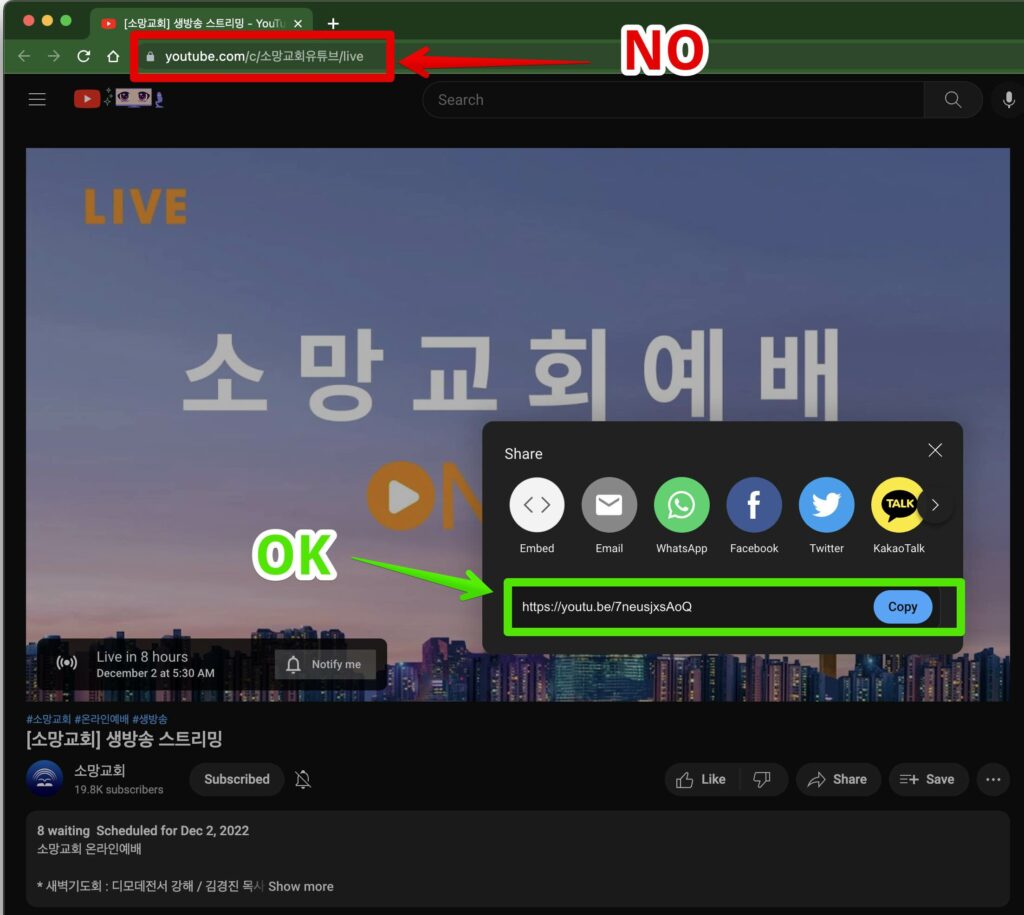Open the 소망교회 channel avatar

click(x=44, y=779)
